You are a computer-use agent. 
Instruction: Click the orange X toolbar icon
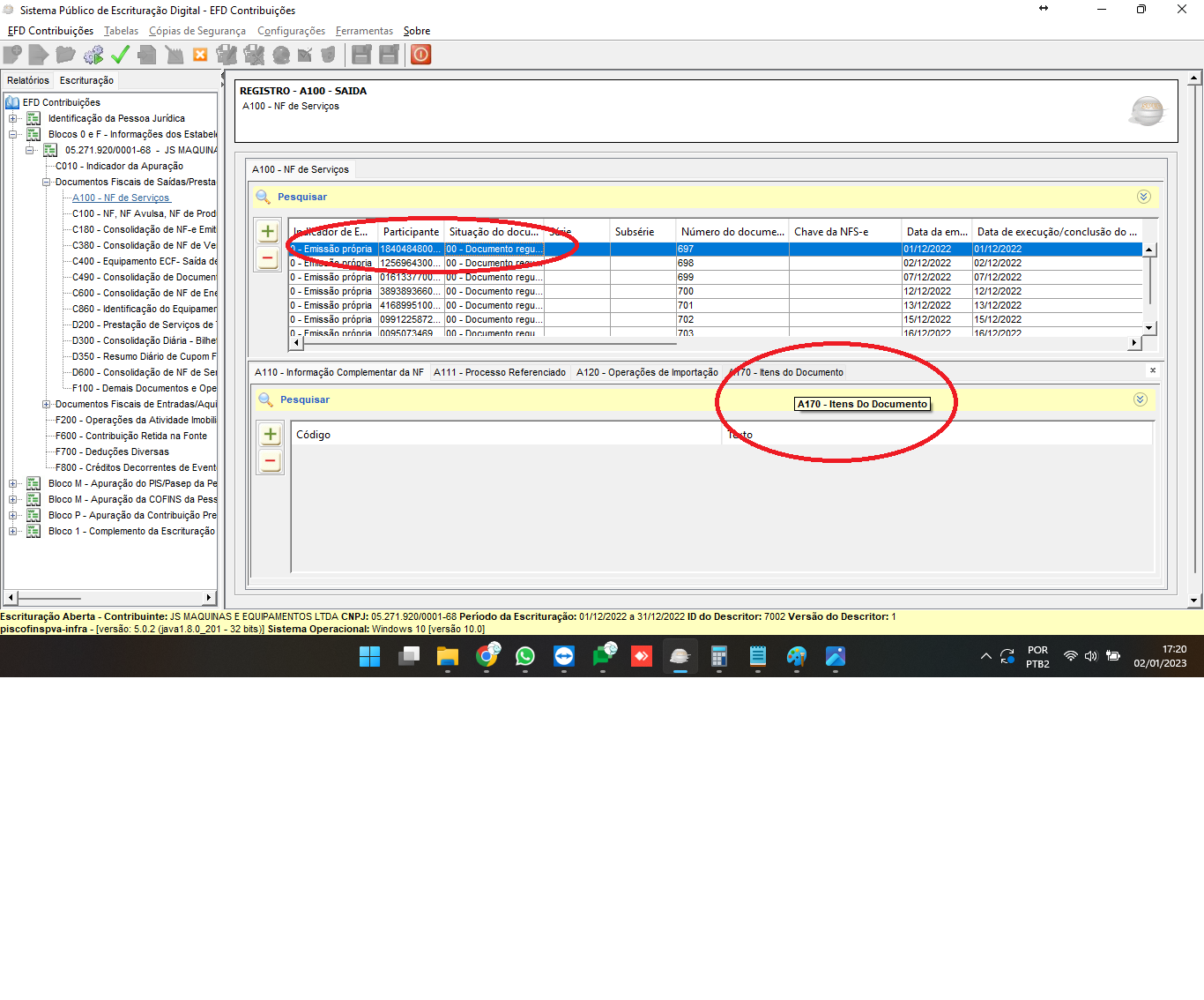coord(200,55)
